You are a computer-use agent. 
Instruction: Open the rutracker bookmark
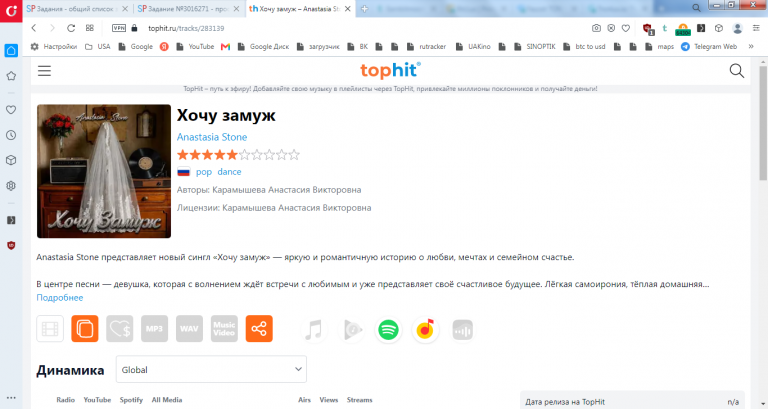pos(427,47)
